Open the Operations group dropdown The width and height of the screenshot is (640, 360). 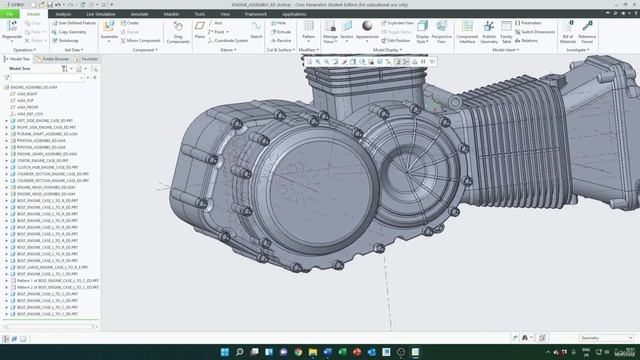24,50
